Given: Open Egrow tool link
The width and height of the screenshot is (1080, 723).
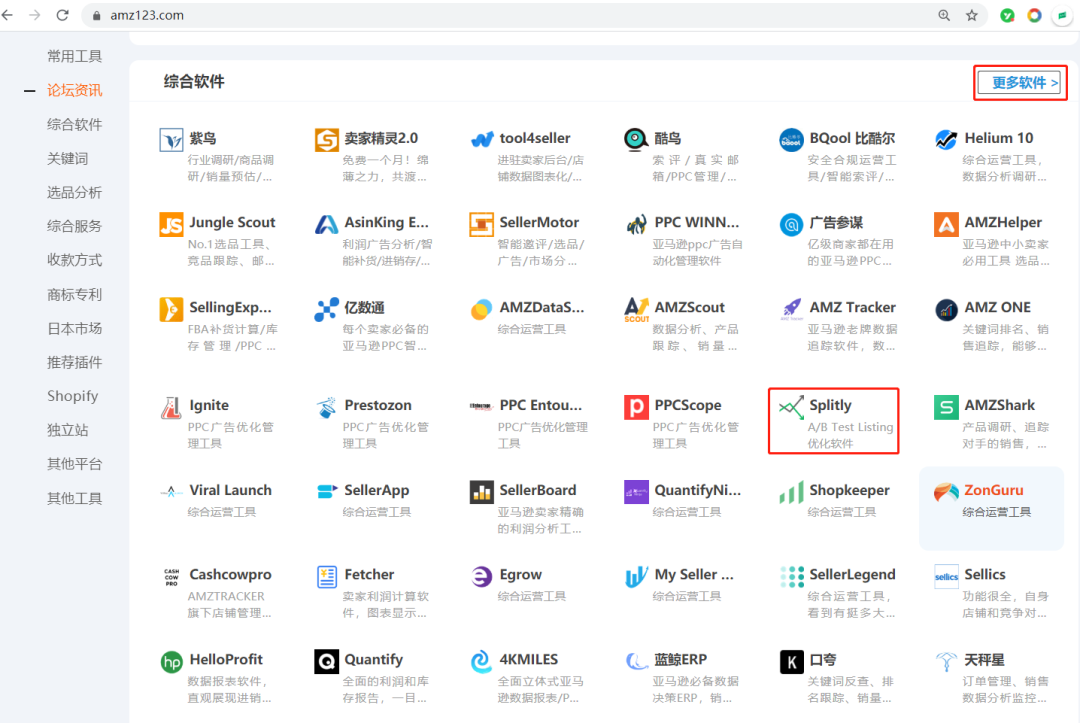Looking at the screenshot, I should tap(520, 575).
